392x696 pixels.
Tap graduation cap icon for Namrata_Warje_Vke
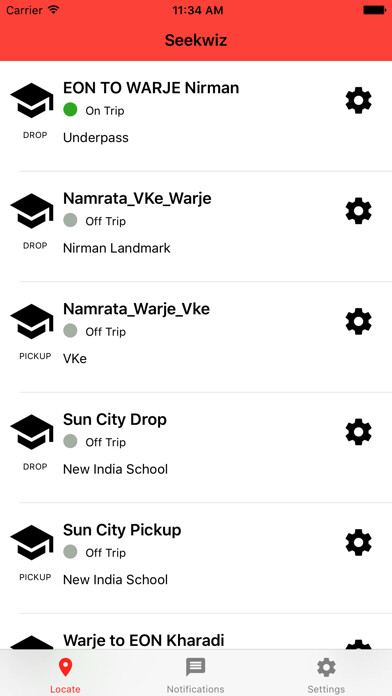pyautogui.click(x=32, y=321)
